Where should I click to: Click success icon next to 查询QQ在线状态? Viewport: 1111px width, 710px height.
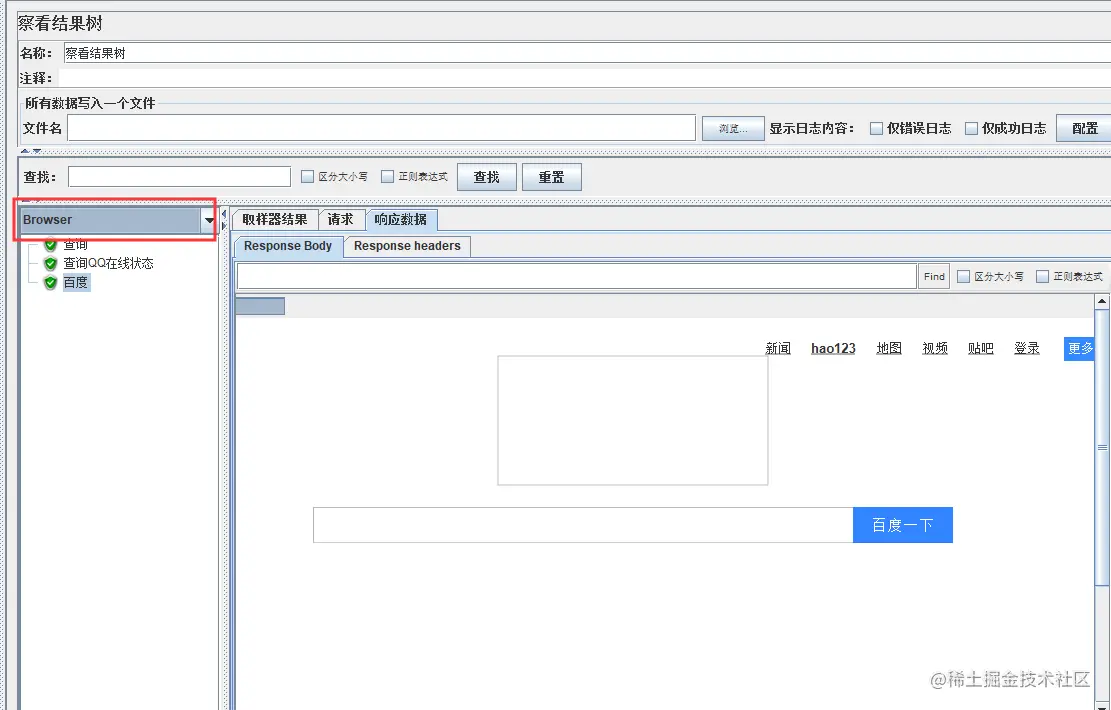[x=50, y=263]
